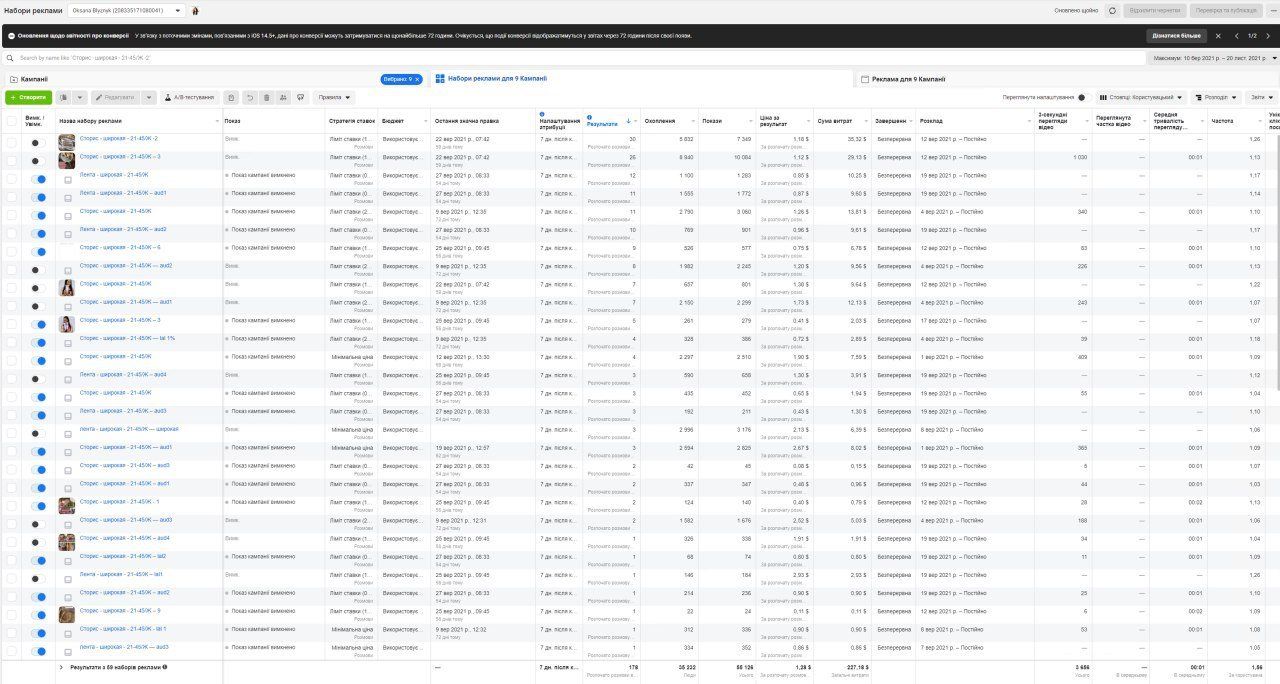
Task: Toggle ad set Сторис - широкая - 21-45/Ж – 3 second-row switch
Action: 37,161
